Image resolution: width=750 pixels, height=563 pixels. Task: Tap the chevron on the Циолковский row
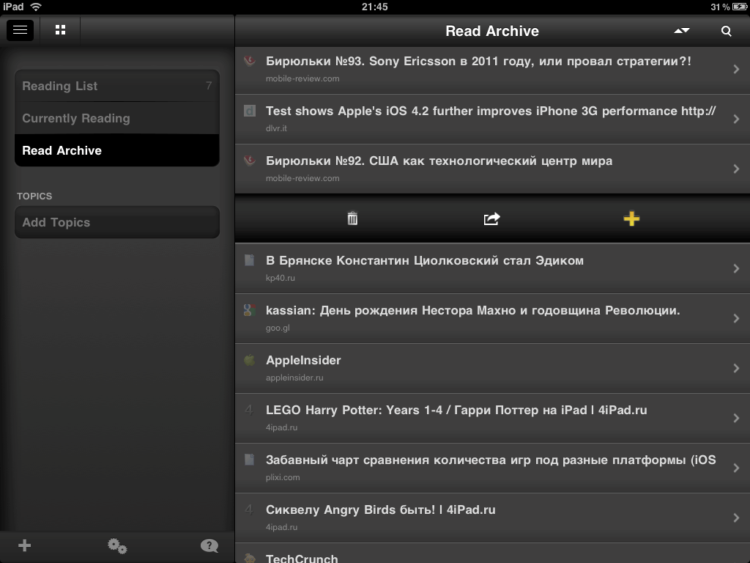[736, 268]
